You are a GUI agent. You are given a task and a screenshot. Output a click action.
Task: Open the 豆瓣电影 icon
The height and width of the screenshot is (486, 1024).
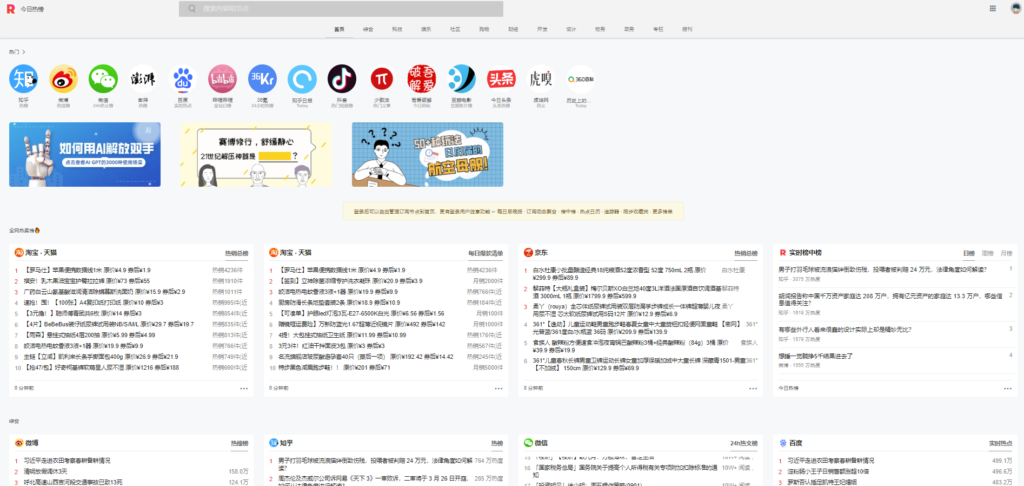(462, 79)
